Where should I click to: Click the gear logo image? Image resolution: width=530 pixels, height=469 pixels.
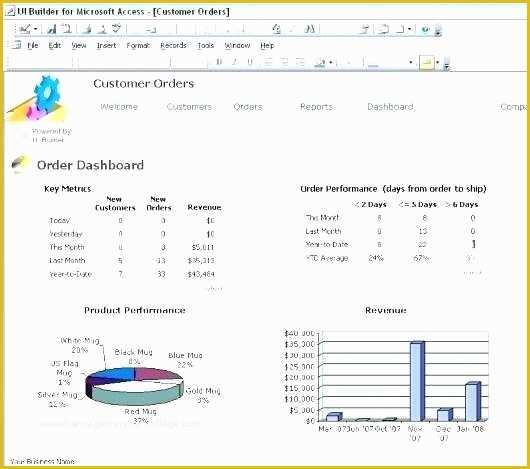(x=38, y=99)
